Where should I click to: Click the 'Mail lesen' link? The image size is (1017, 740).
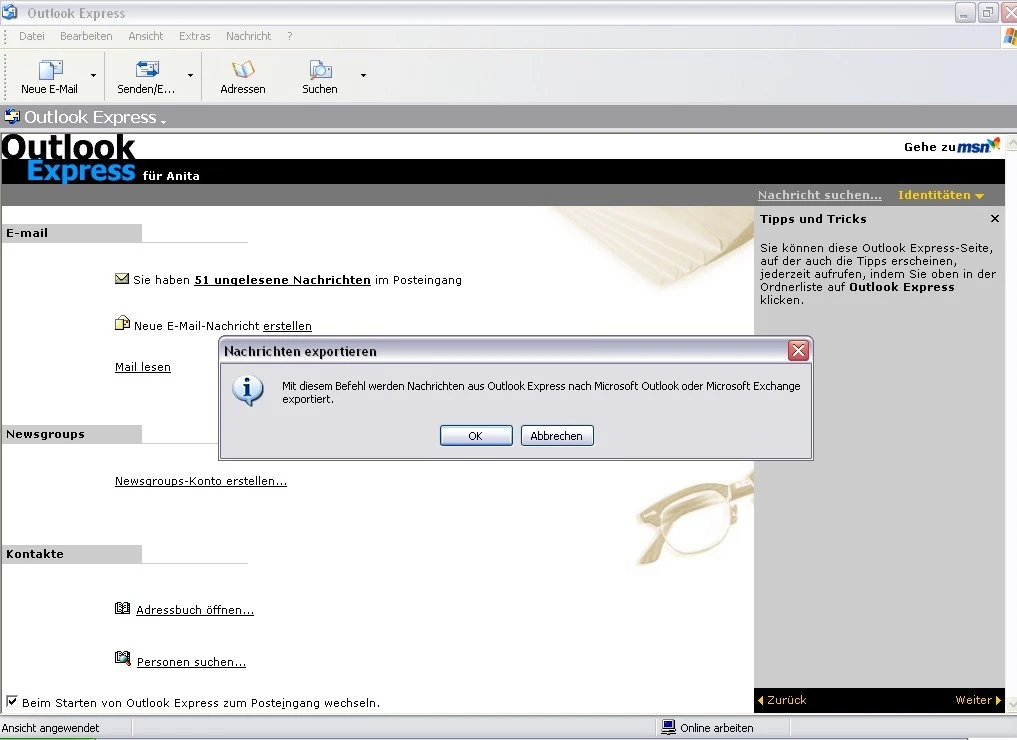coord(143,367)
